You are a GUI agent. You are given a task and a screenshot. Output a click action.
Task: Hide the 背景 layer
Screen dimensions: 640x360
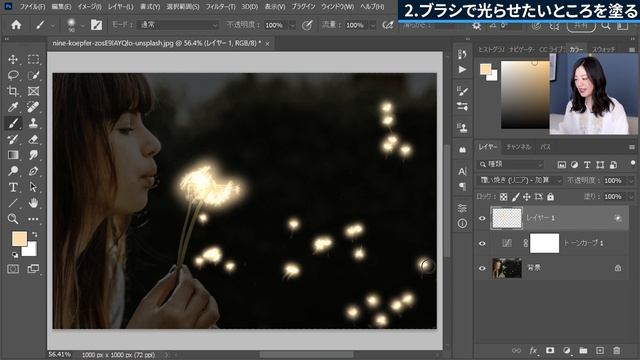coord(482,268)
